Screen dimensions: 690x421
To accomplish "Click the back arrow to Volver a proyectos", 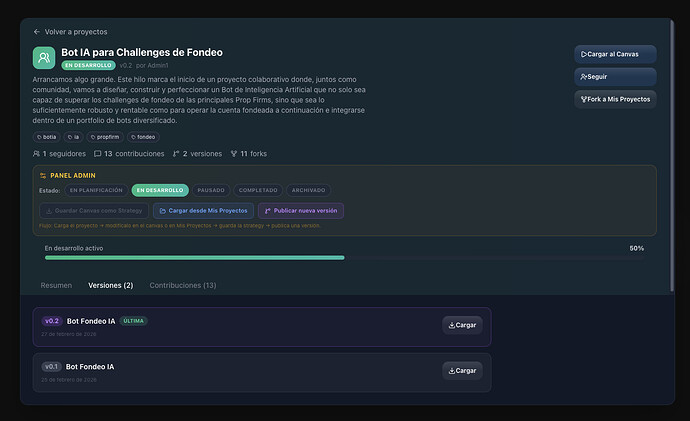I will pos(37,32).
